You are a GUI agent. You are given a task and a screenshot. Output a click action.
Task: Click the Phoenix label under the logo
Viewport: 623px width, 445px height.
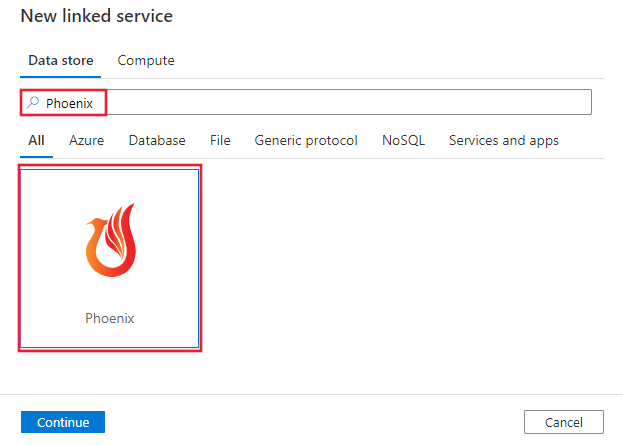(110, 318)
